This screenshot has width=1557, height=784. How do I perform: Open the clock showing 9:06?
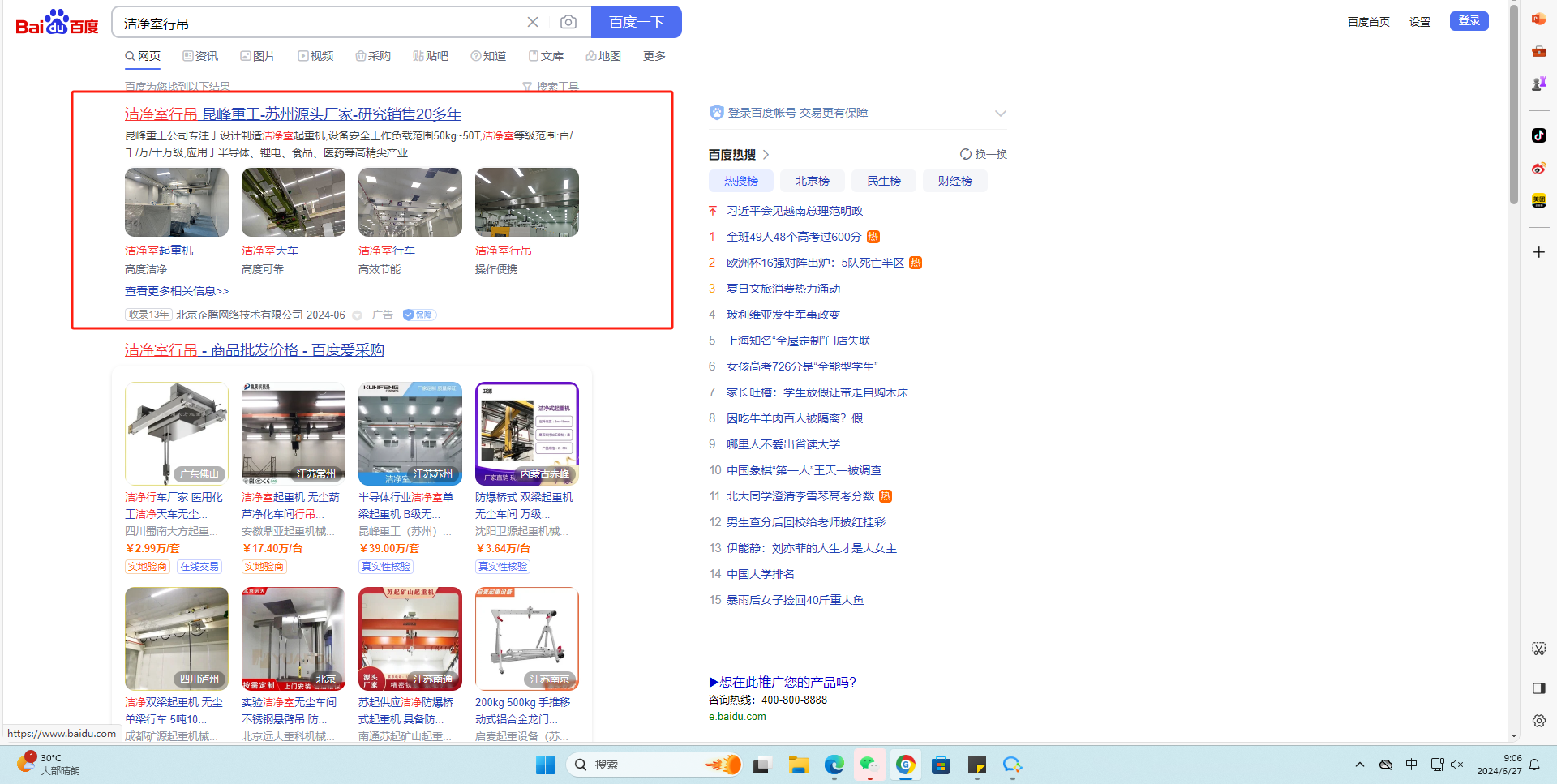1499,765
